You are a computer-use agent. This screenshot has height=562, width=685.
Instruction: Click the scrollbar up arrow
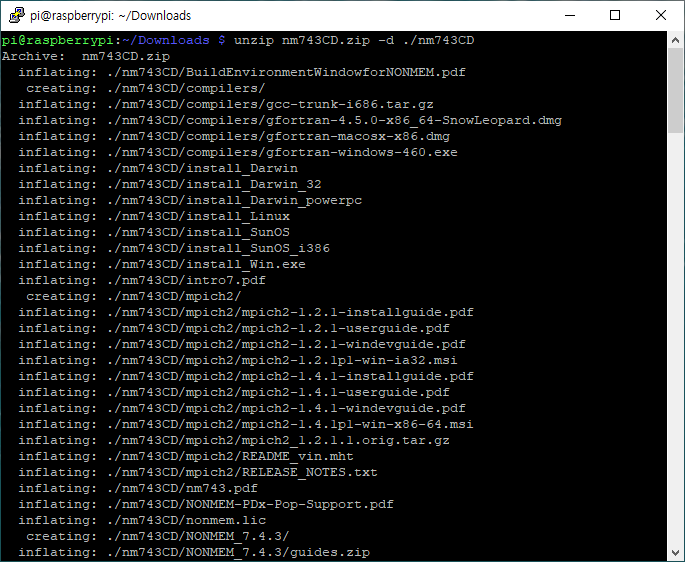pyautogui.click(x=675, y=40)
